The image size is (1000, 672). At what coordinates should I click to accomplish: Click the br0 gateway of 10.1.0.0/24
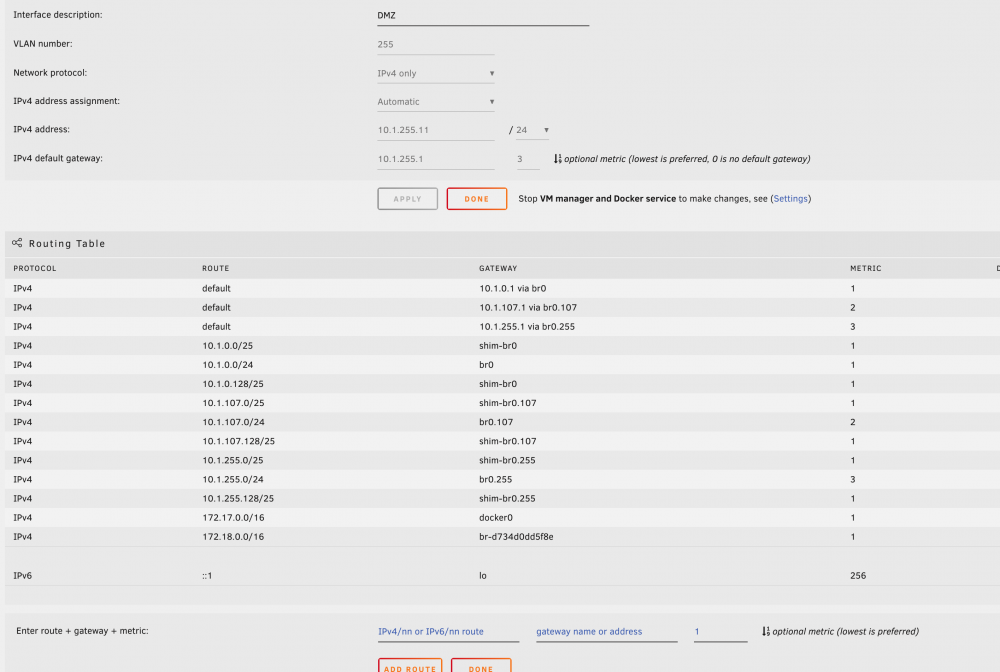pos(486,365)
